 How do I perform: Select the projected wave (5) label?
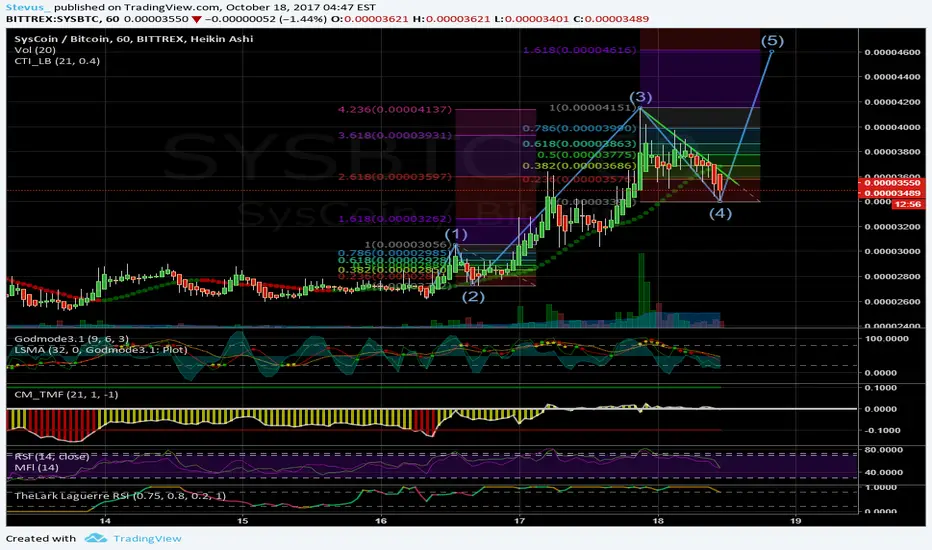coord(772,40)
